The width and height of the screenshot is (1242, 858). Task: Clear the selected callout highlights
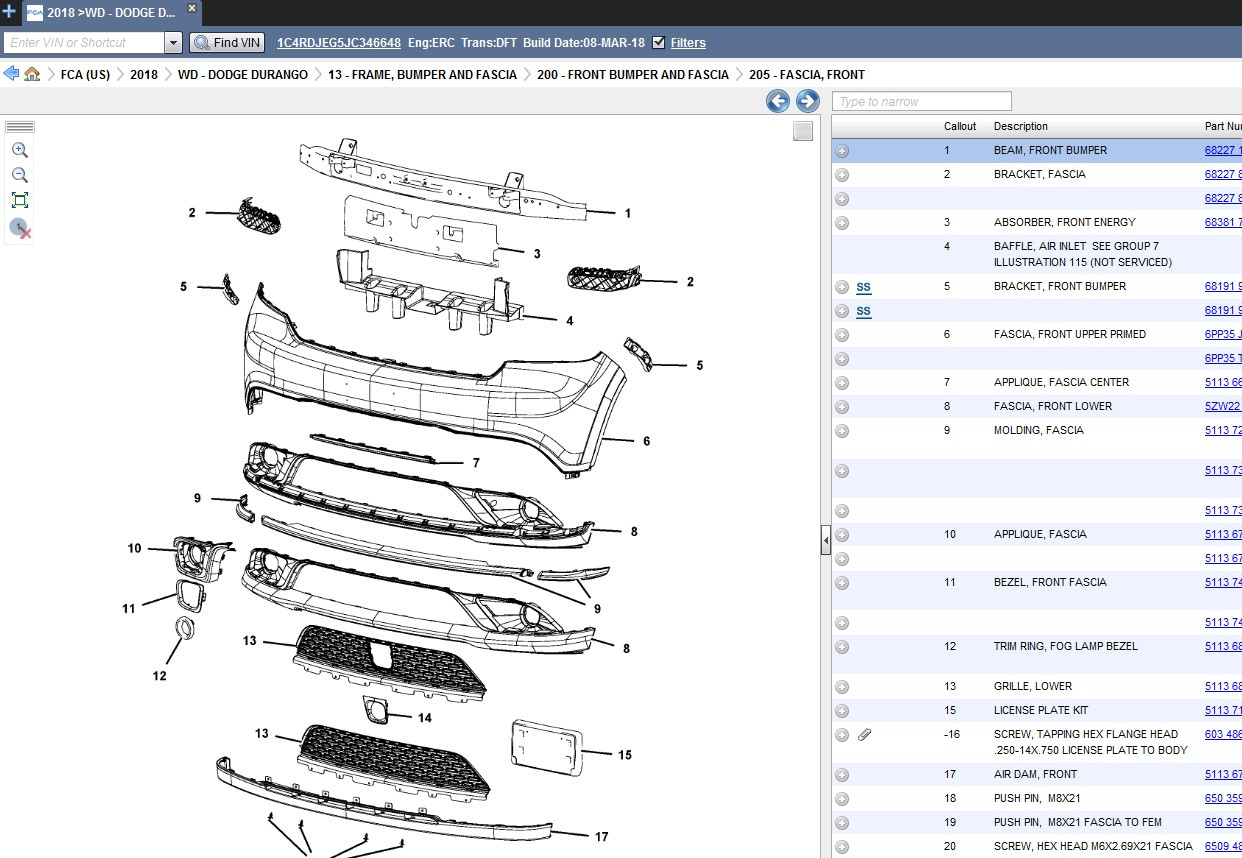(20, 229)
